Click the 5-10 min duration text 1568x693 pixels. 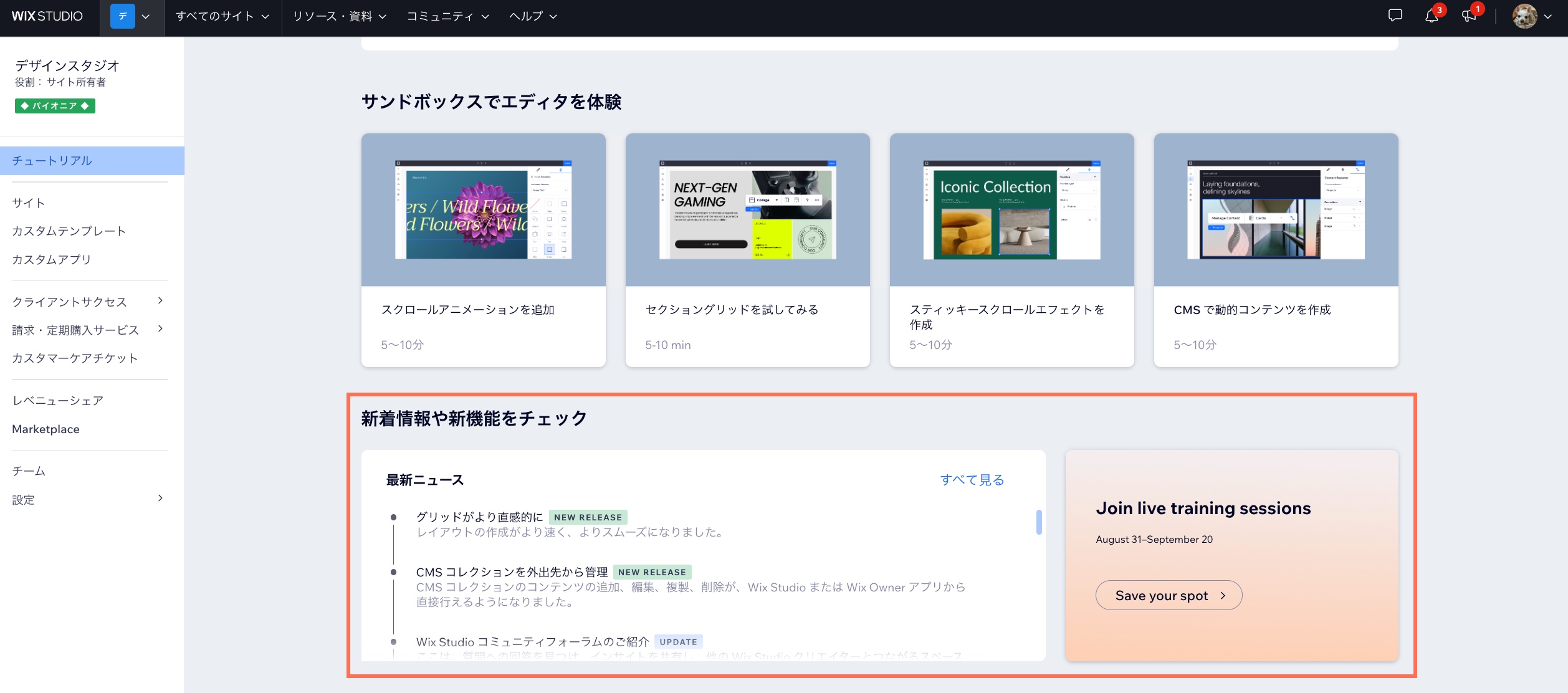(x=668, y=345)
